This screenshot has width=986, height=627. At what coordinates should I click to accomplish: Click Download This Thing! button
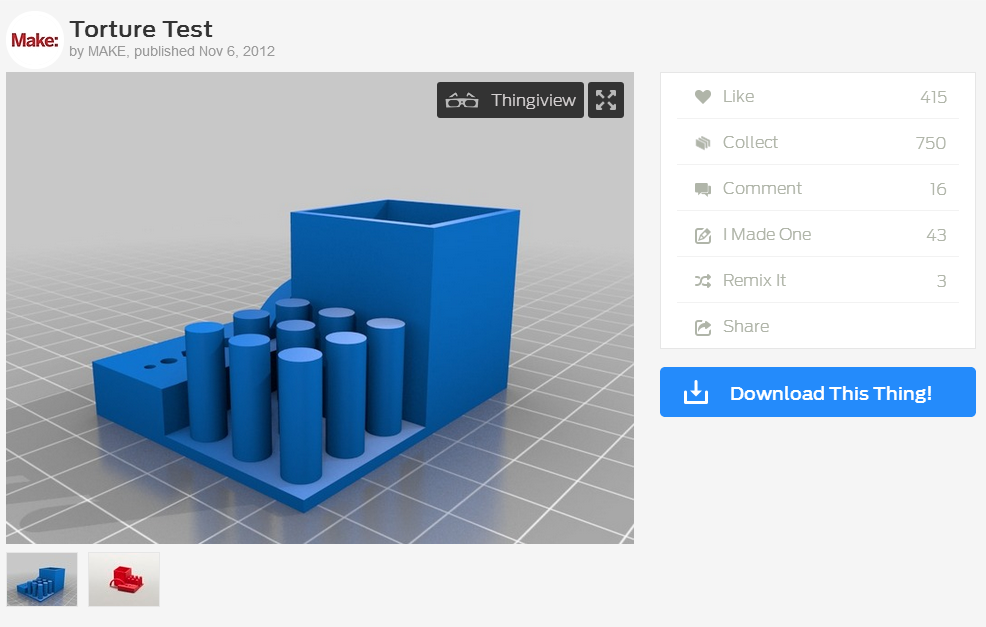tap(817, 392)
